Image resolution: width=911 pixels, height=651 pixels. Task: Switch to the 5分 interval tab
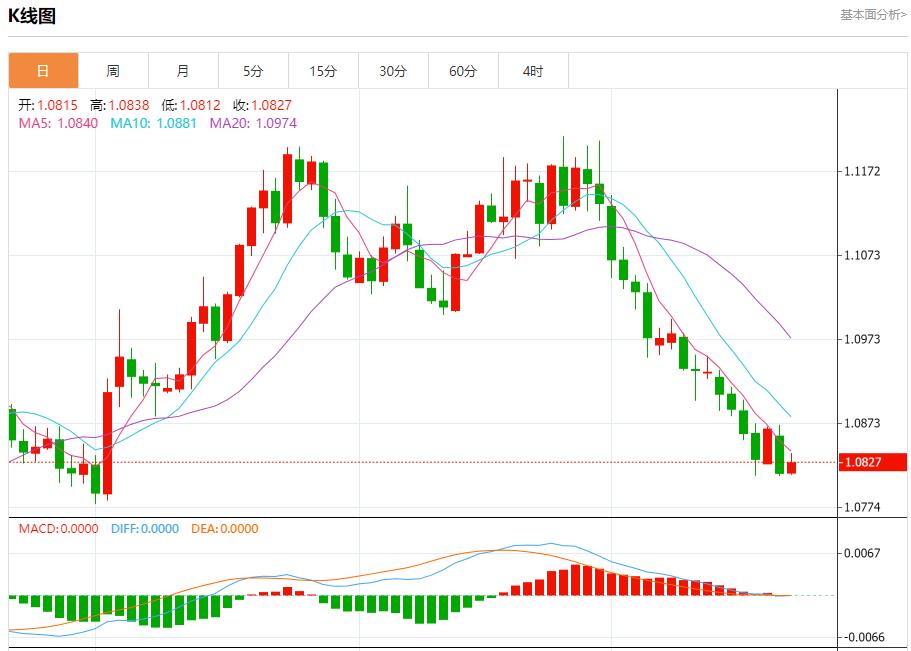coord(253,71)
